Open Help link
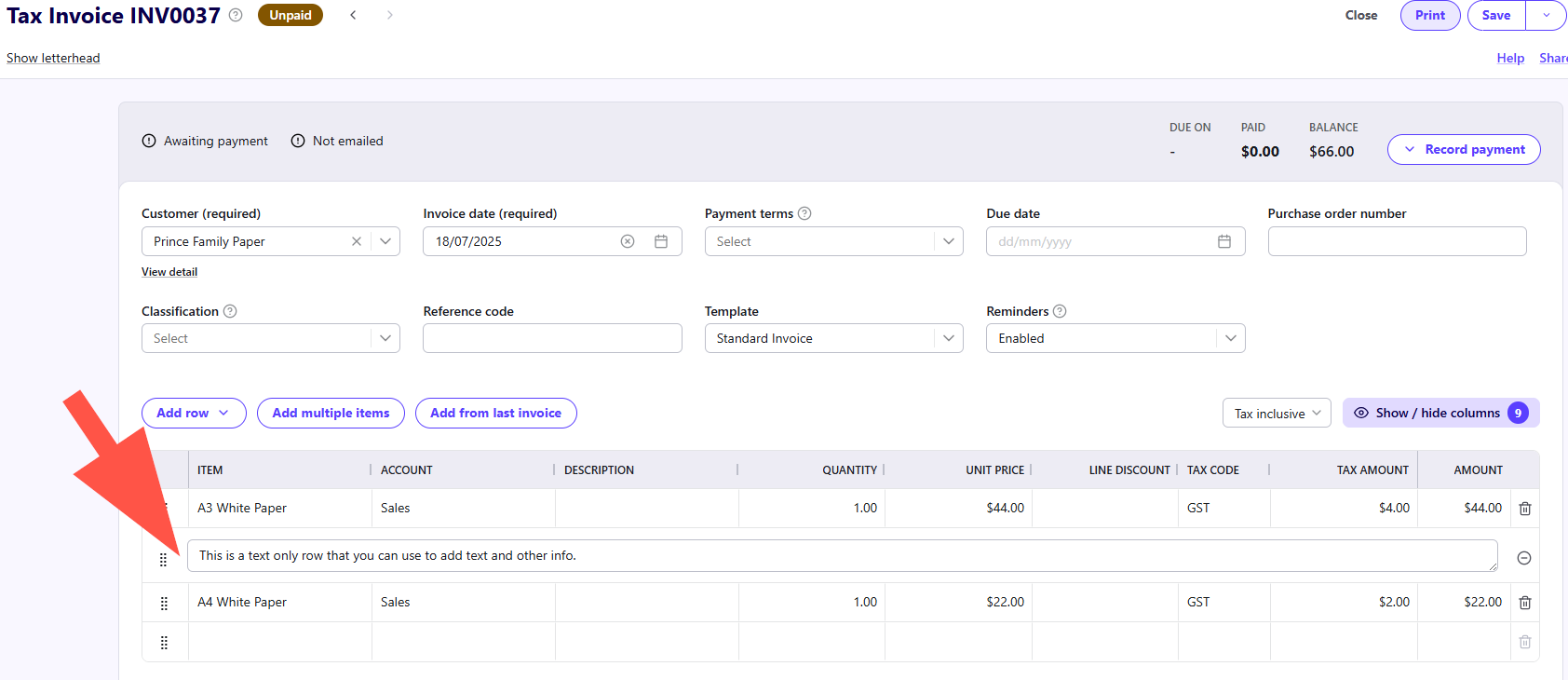This screenshot has height=680, width=1568. point(1510,58)
